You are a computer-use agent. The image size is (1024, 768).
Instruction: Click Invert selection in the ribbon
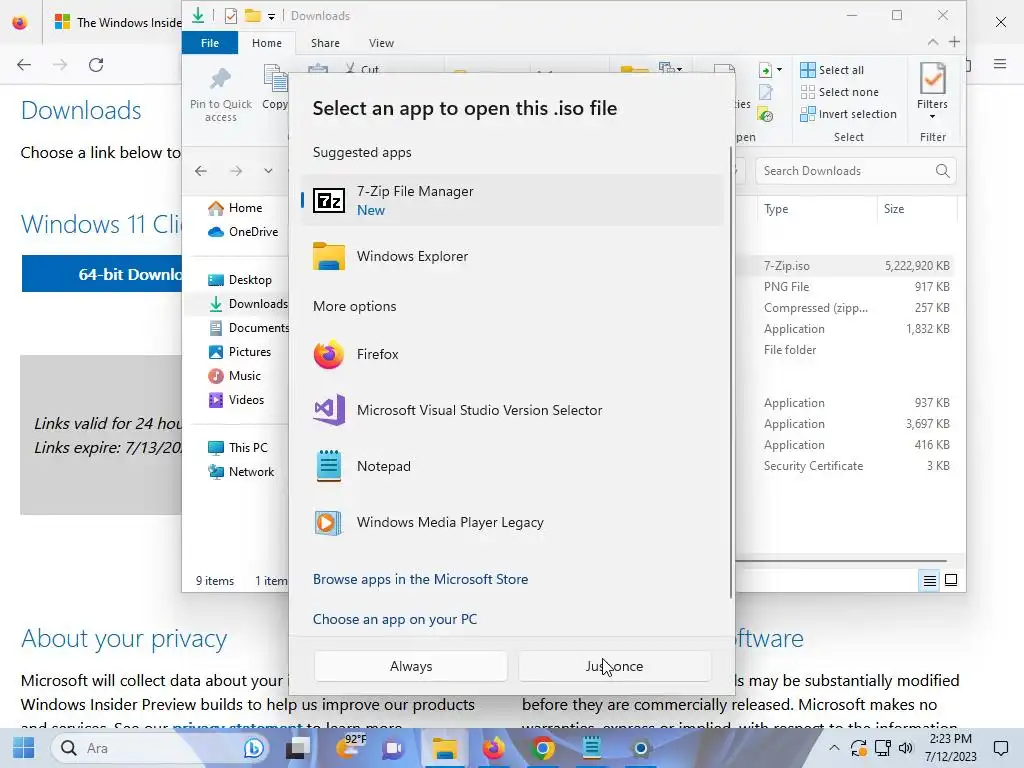[x=848, y=114]
